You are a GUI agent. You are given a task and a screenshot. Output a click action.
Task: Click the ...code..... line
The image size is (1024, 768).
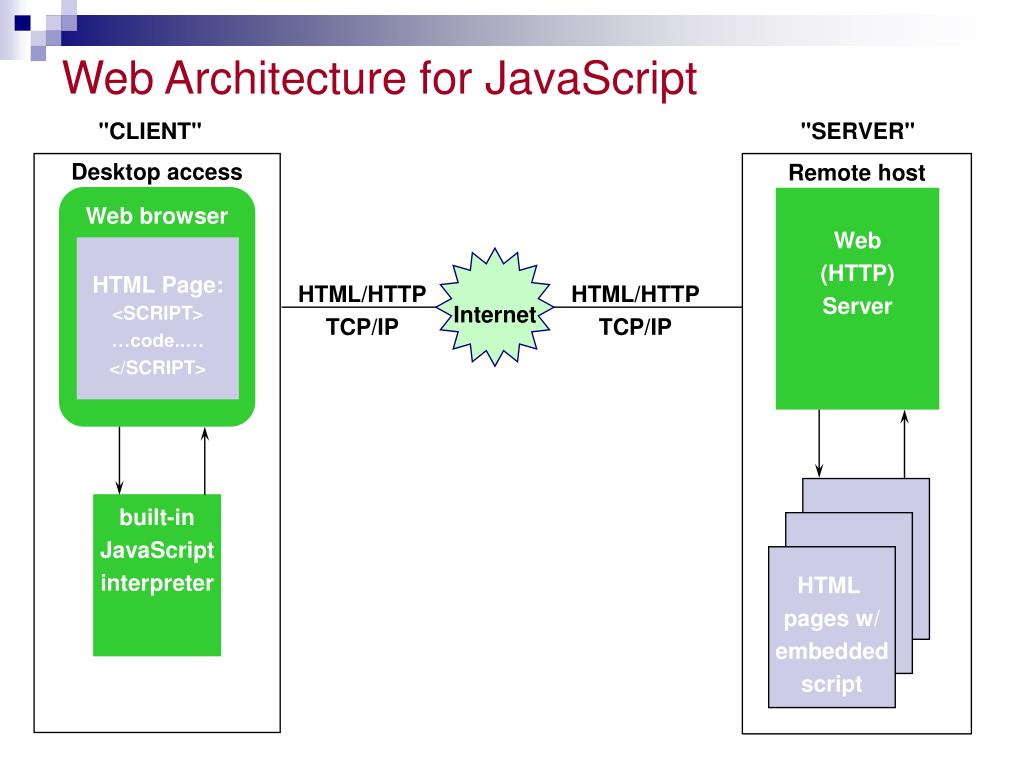(x=157, y=340)
